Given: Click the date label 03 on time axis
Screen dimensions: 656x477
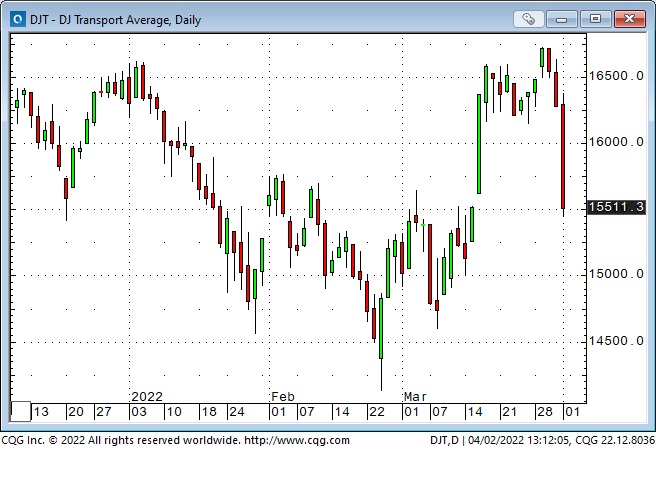Looking at the screenshot, I should (139, 412).
